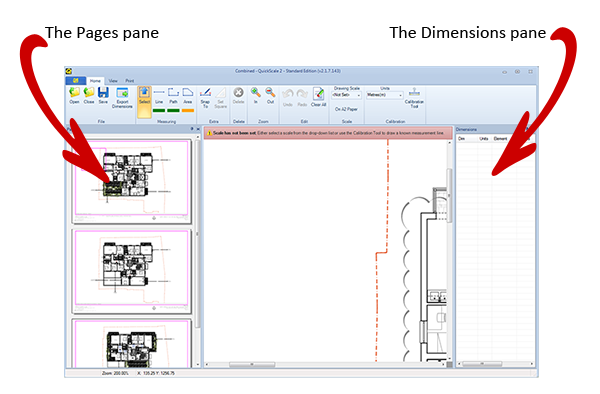The height and width of the screenshot is (394, 600).
Task: Click the green Line color swatch
Action: point(159,111)
